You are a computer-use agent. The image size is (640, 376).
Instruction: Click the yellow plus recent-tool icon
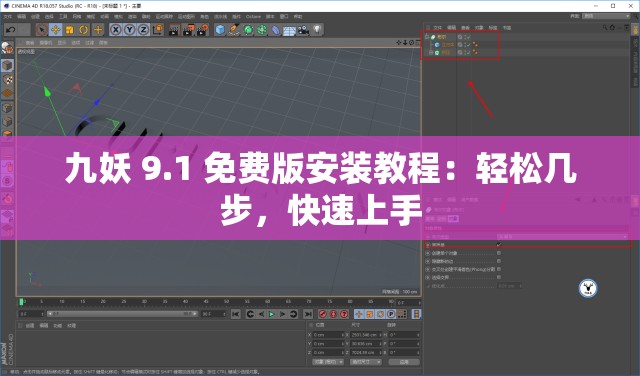pyautogui.click(x=98, y=29)
